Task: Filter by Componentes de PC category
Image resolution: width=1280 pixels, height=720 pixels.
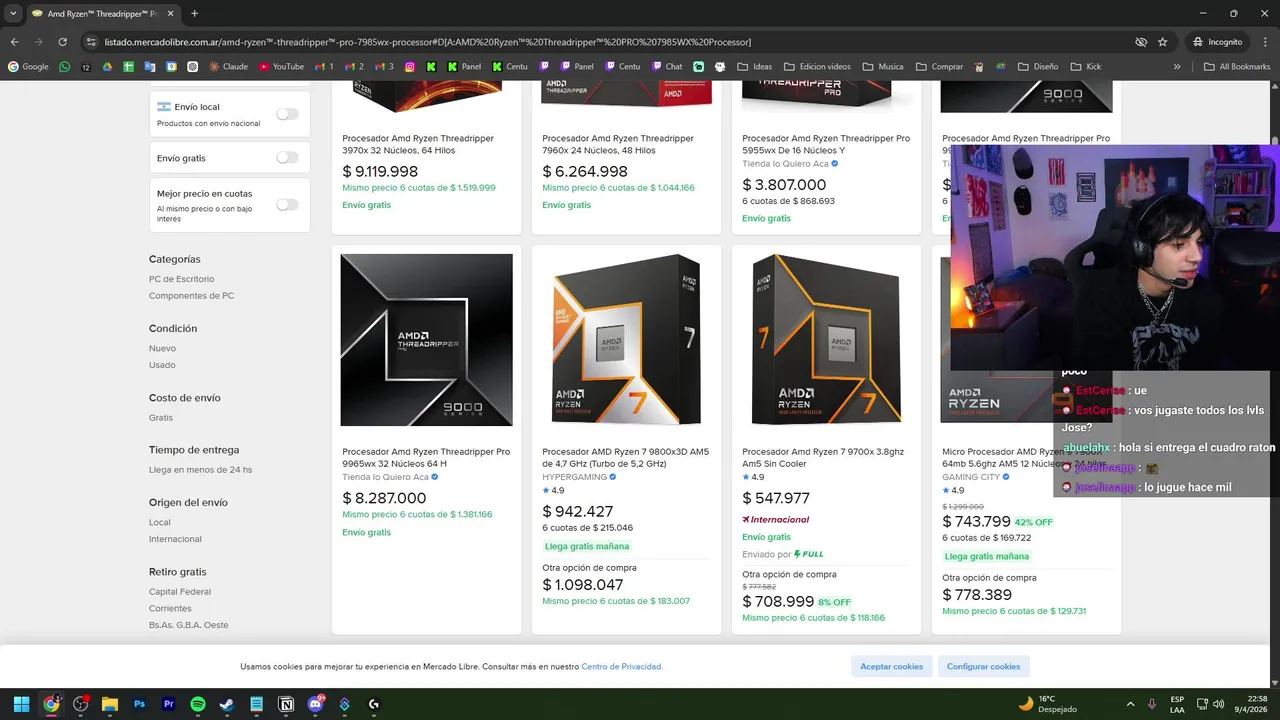Action: [x=191, y=296]
